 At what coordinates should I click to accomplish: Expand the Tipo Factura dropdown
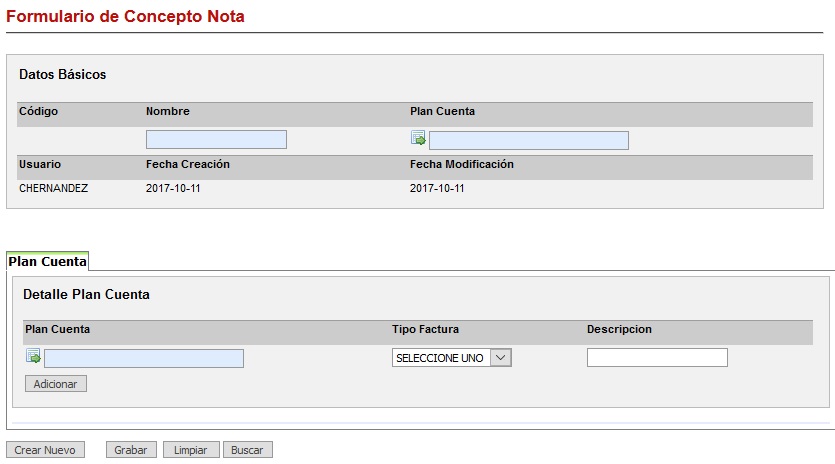[452, 358]
